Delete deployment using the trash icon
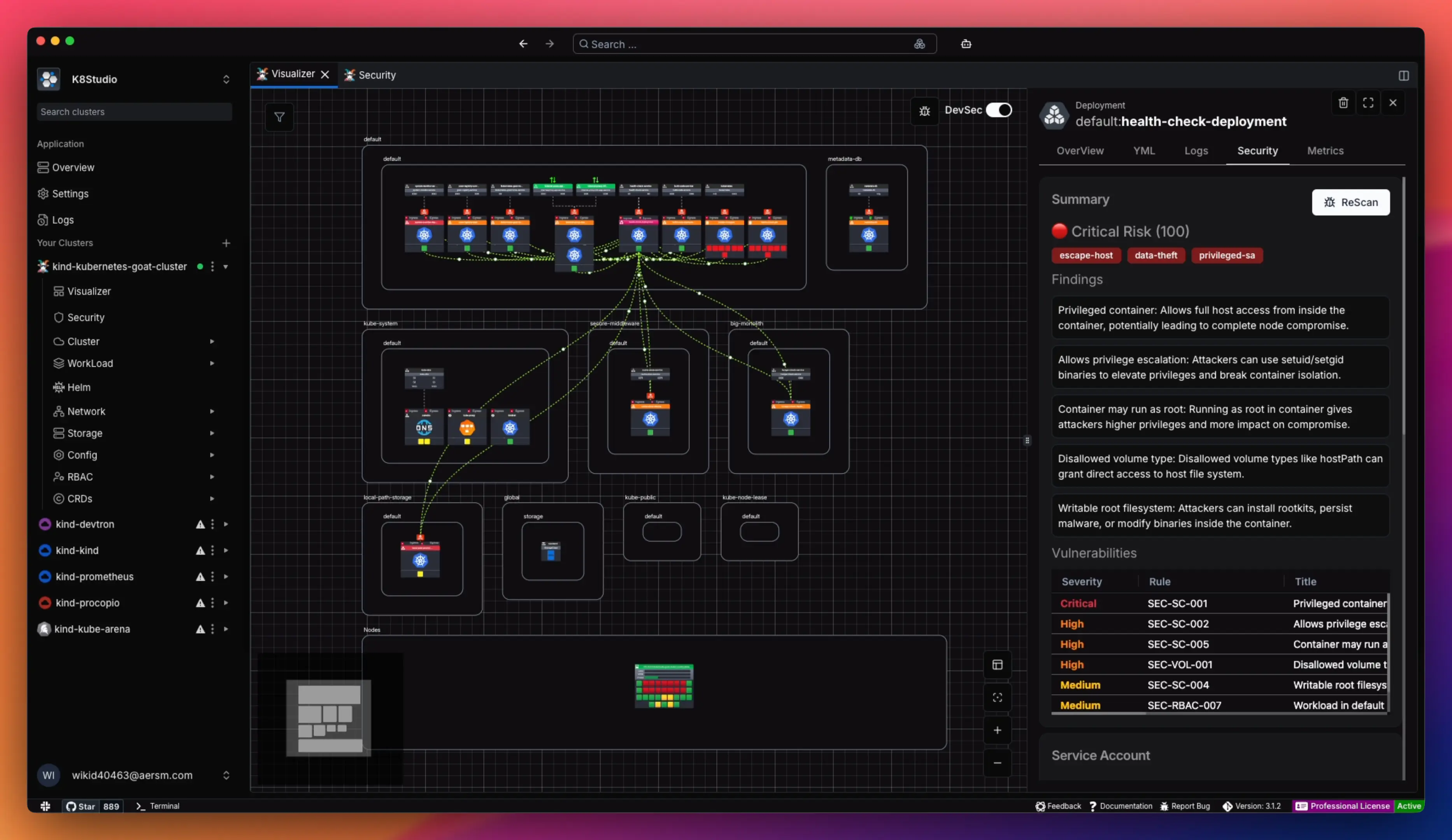1452x840 pixels. pos(1343,103)
